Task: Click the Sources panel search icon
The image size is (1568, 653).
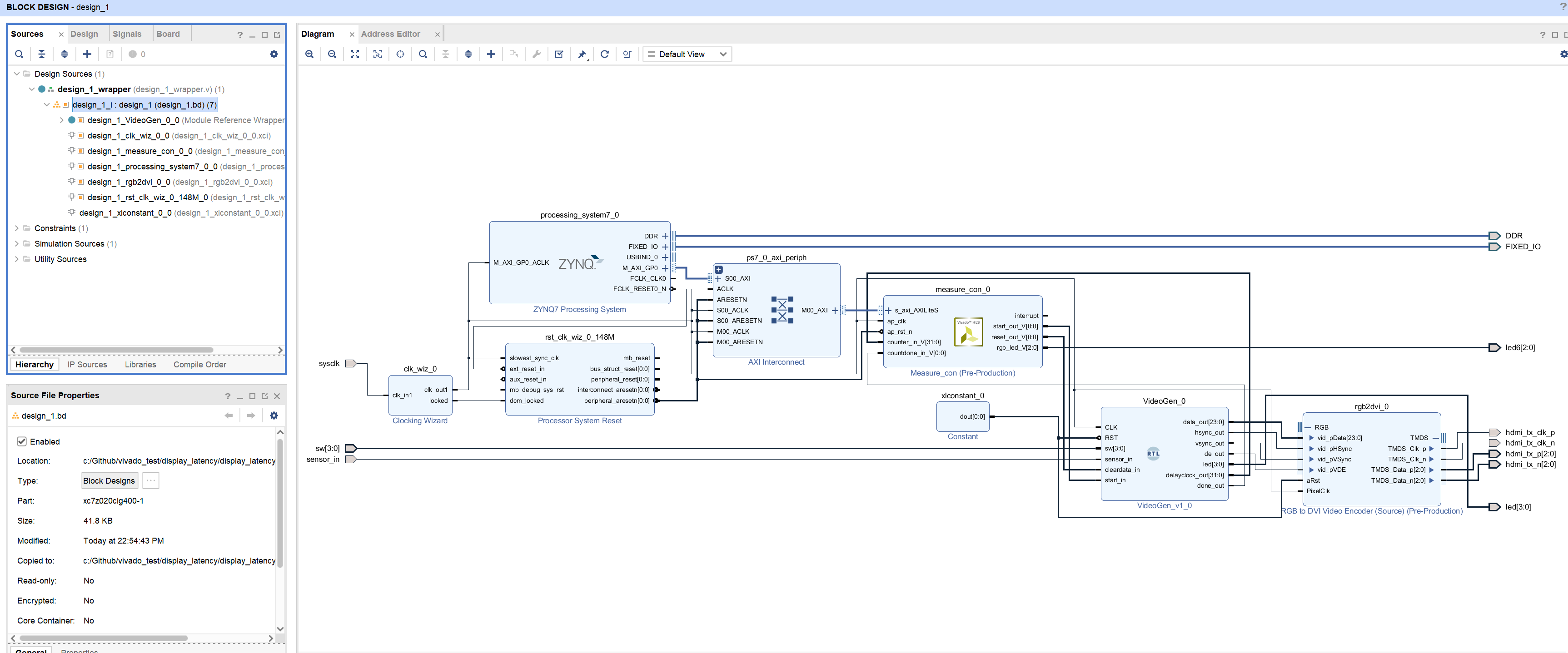Action: pyautogui.click(x=19, y=54)
